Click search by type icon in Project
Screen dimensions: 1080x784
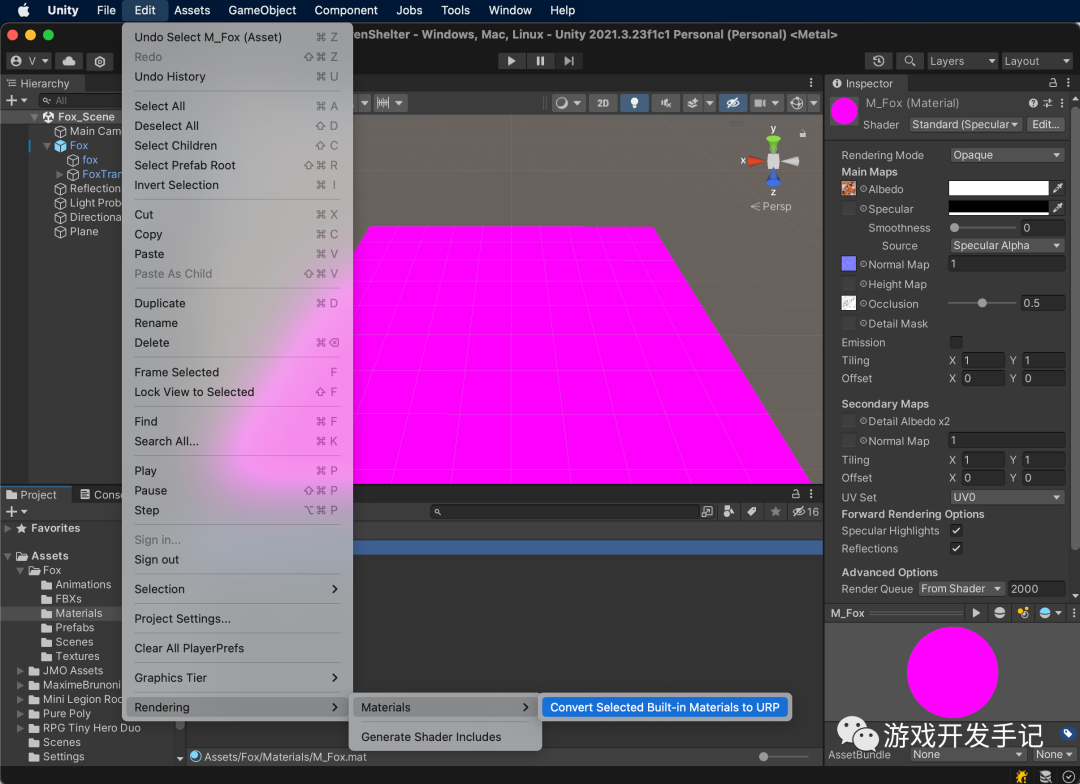coord(728,512)
